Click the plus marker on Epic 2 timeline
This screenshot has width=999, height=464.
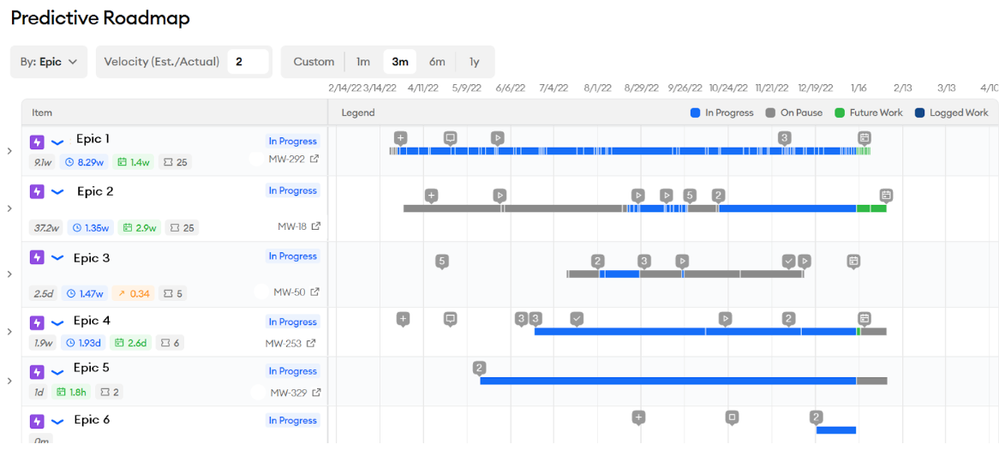pyautogui.click(x=431, y=196)
